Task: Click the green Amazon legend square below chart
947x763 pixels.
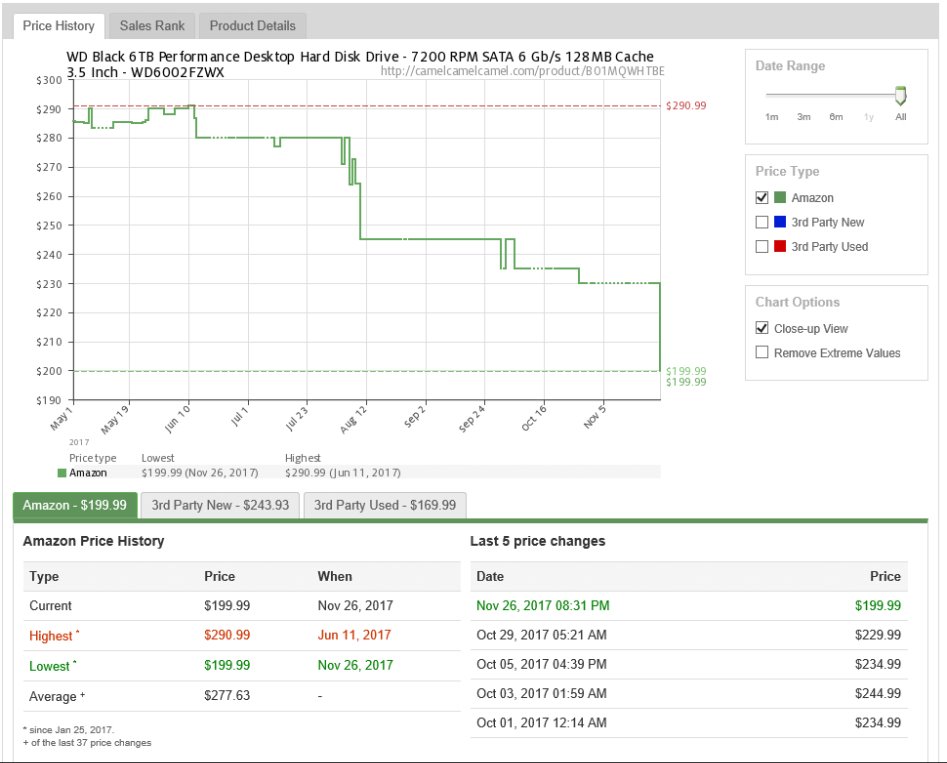Action: (62, 472)
